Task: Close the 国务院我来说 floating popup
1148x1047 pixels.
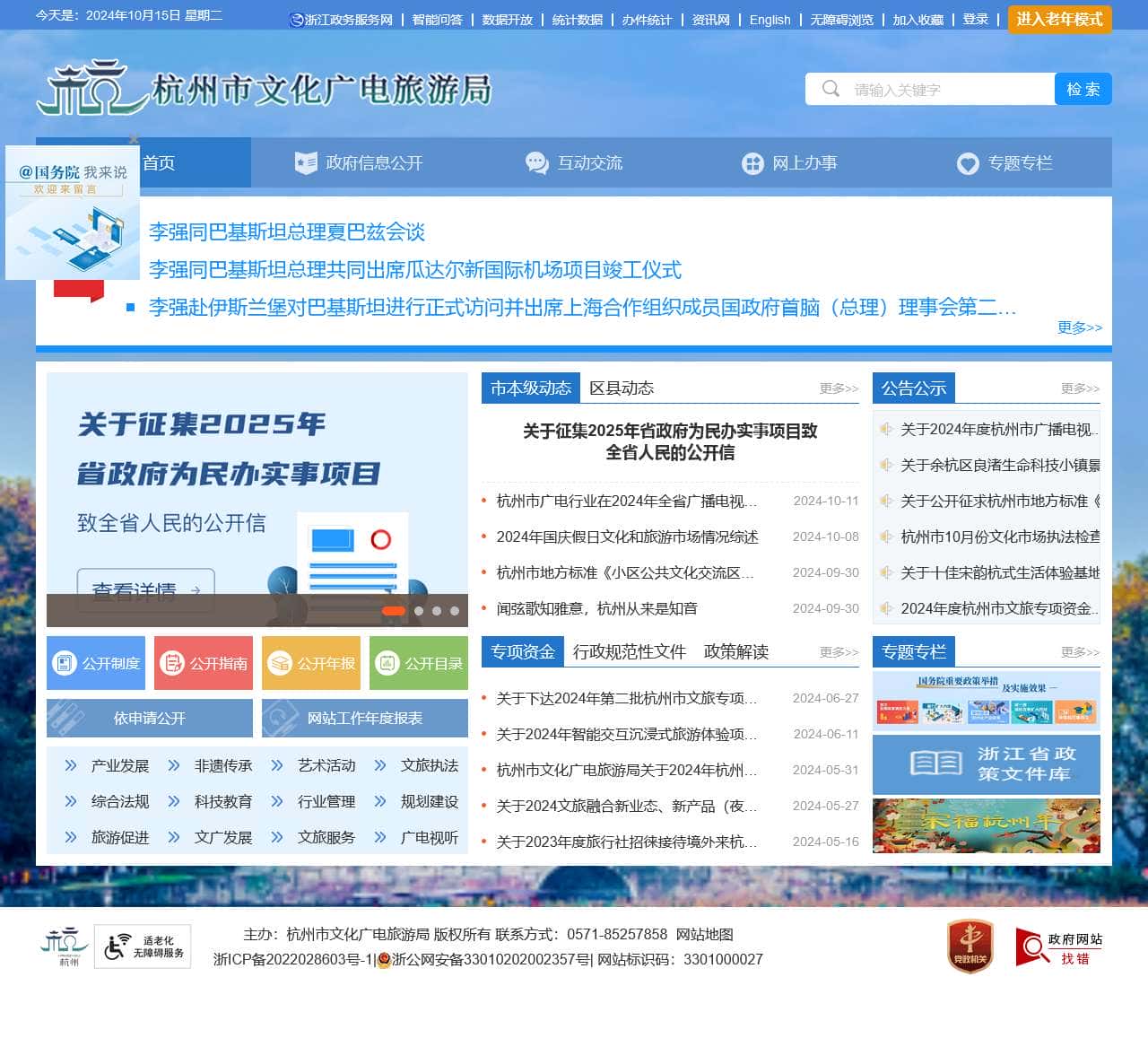Action: [x=134, y=139]
